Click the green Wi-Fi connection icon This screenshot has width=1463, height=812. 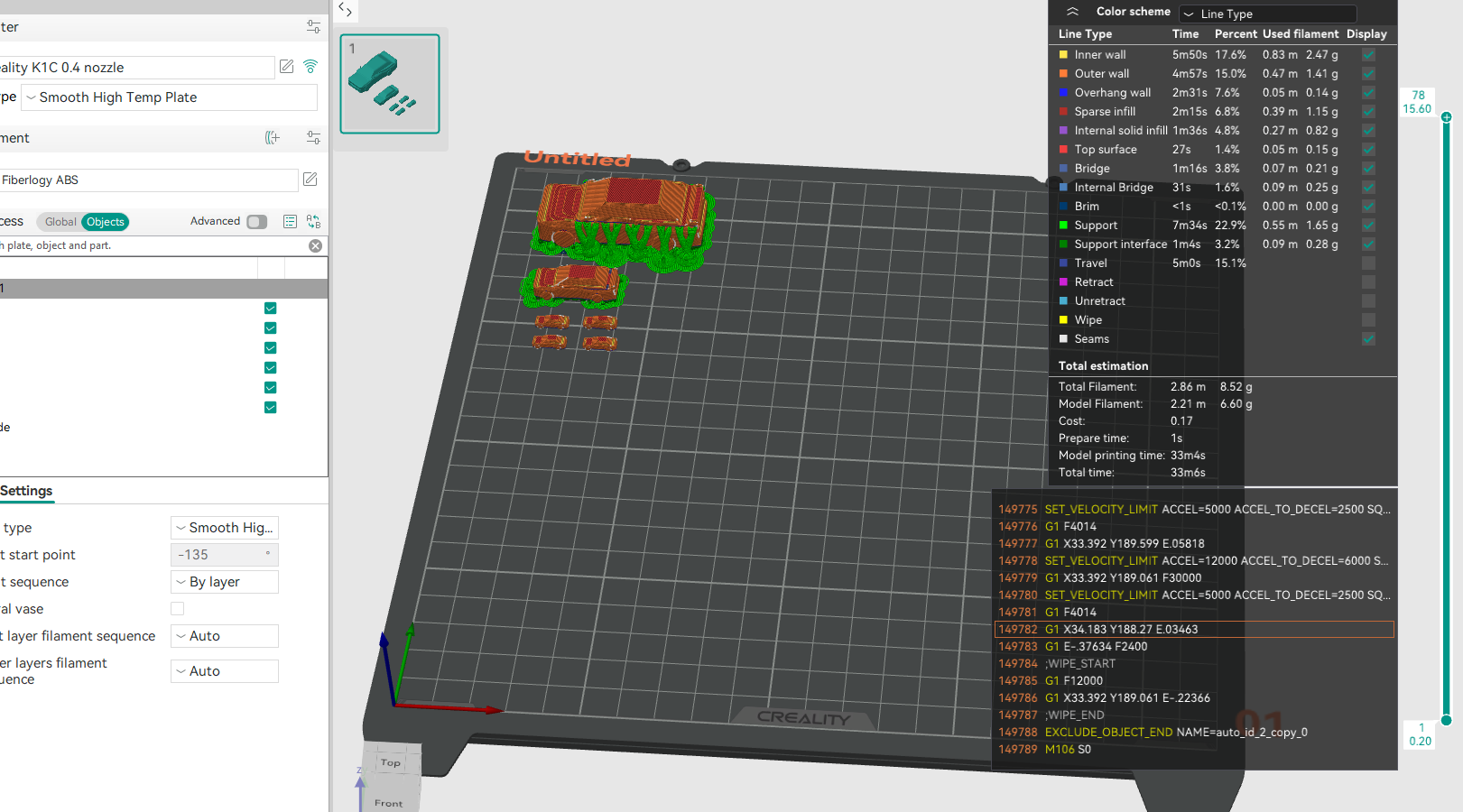click(310, 67)
